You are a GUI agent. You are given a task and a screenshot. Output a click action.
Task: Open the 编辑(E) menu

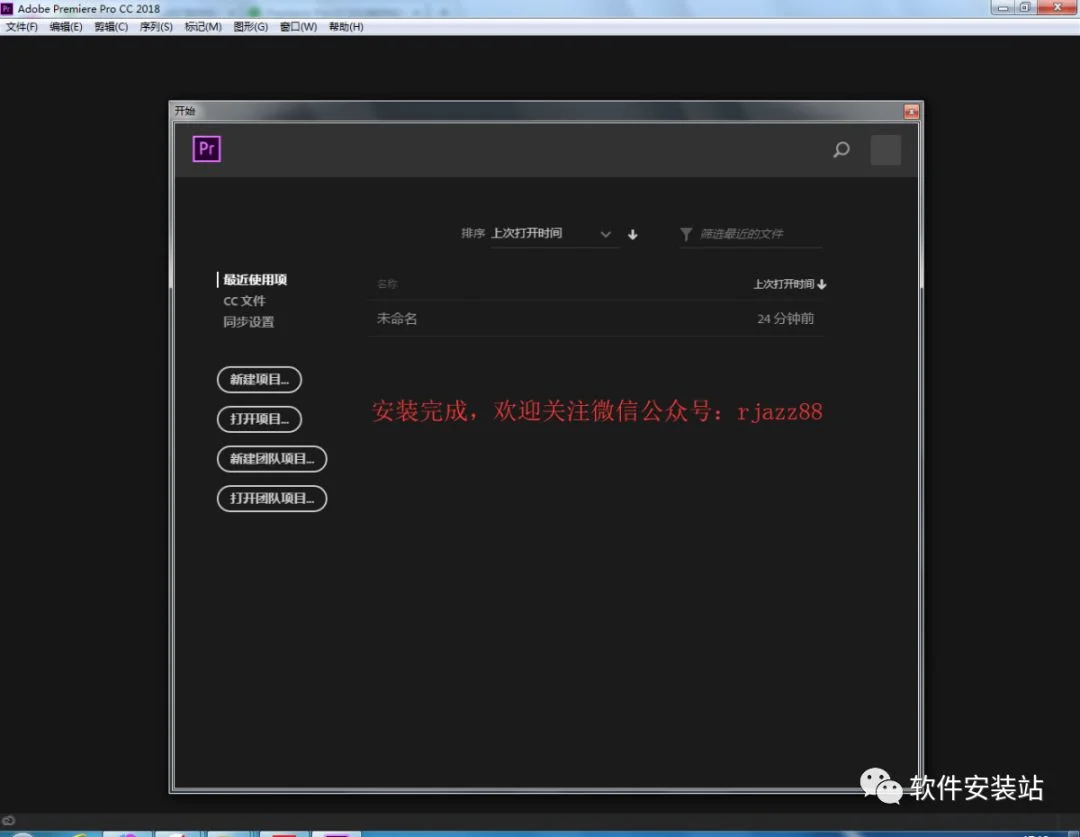tap(66, 27)
